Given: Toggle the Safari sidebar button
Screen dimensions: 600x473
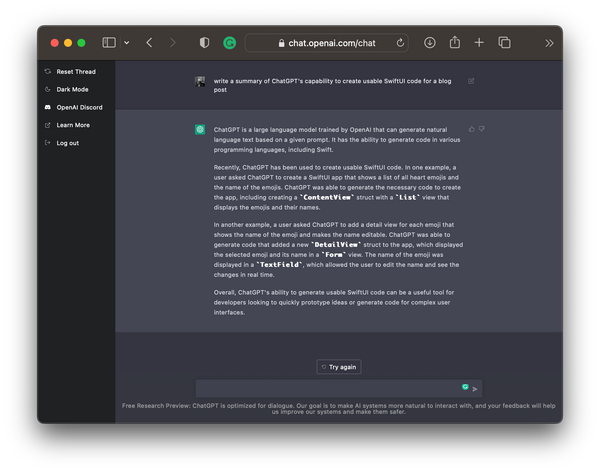Looking at the screenshot, I should (107, 43).
